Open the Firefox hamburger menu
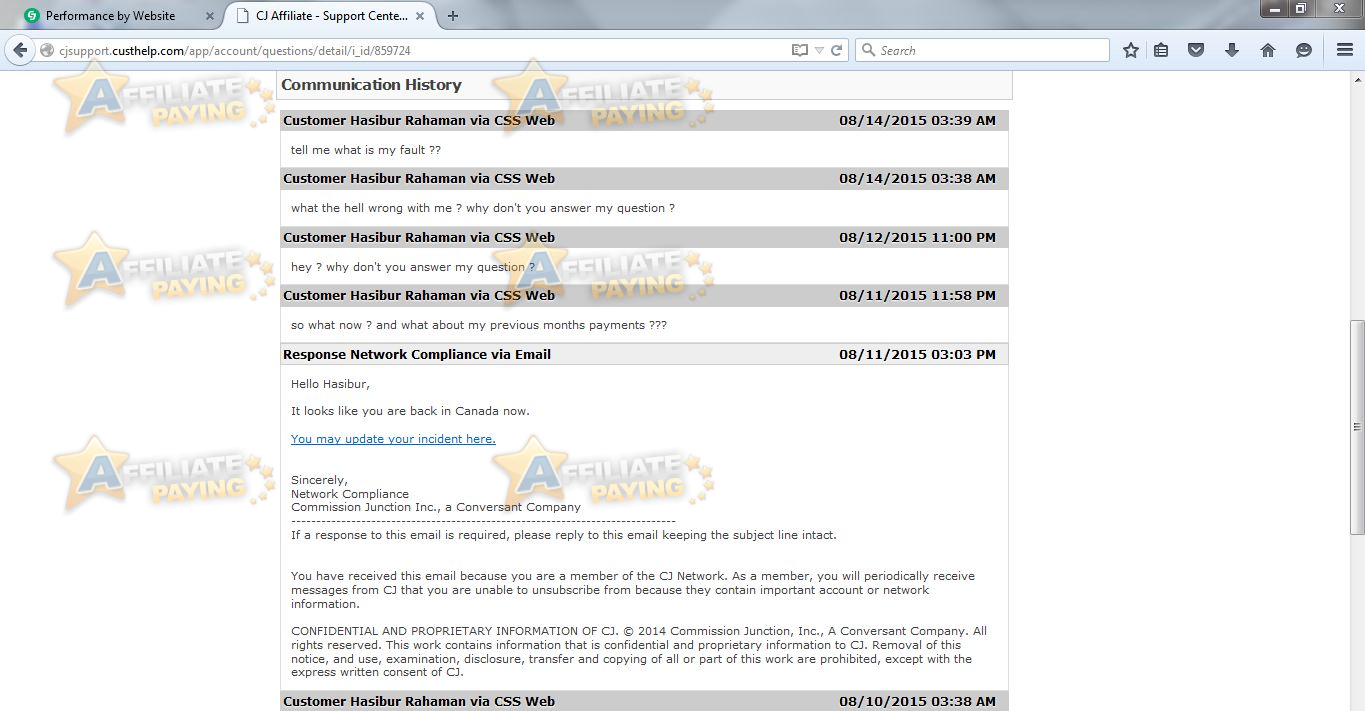The width and height of the screenshot is (1365, 711). coord(1345,50)
